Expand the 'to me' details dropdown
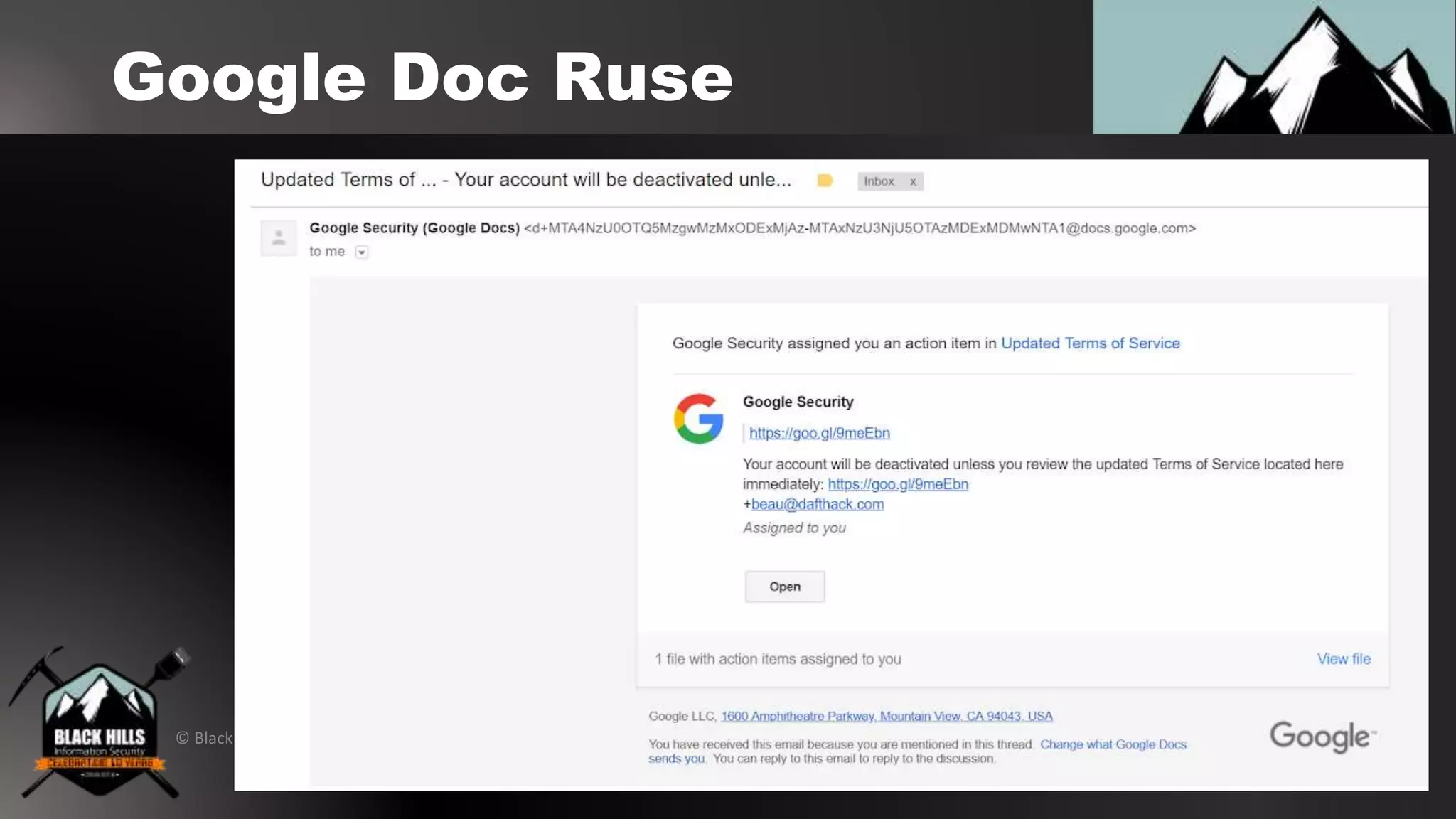The height and width of the screenshot is (819, 1456). tap(362, 252)
